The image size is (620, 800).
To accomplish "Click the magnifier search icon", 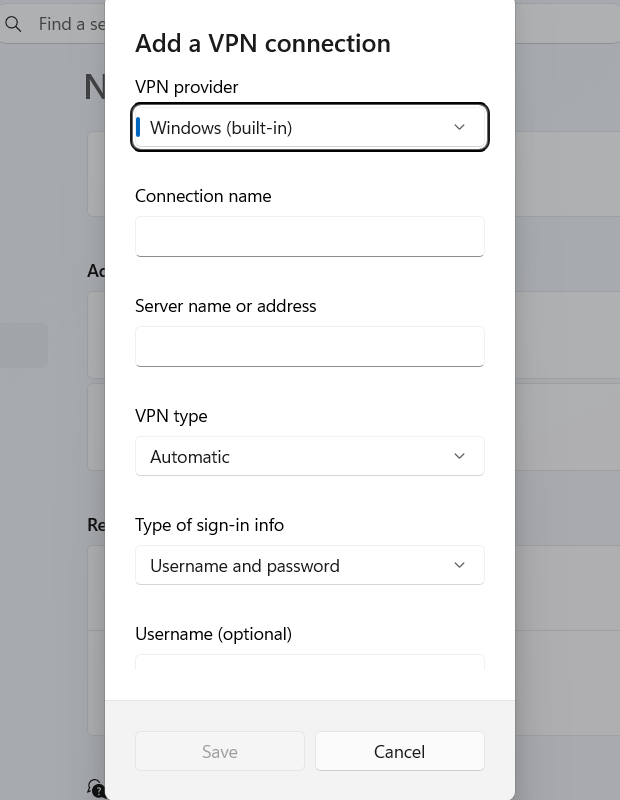I will (13, 24).
